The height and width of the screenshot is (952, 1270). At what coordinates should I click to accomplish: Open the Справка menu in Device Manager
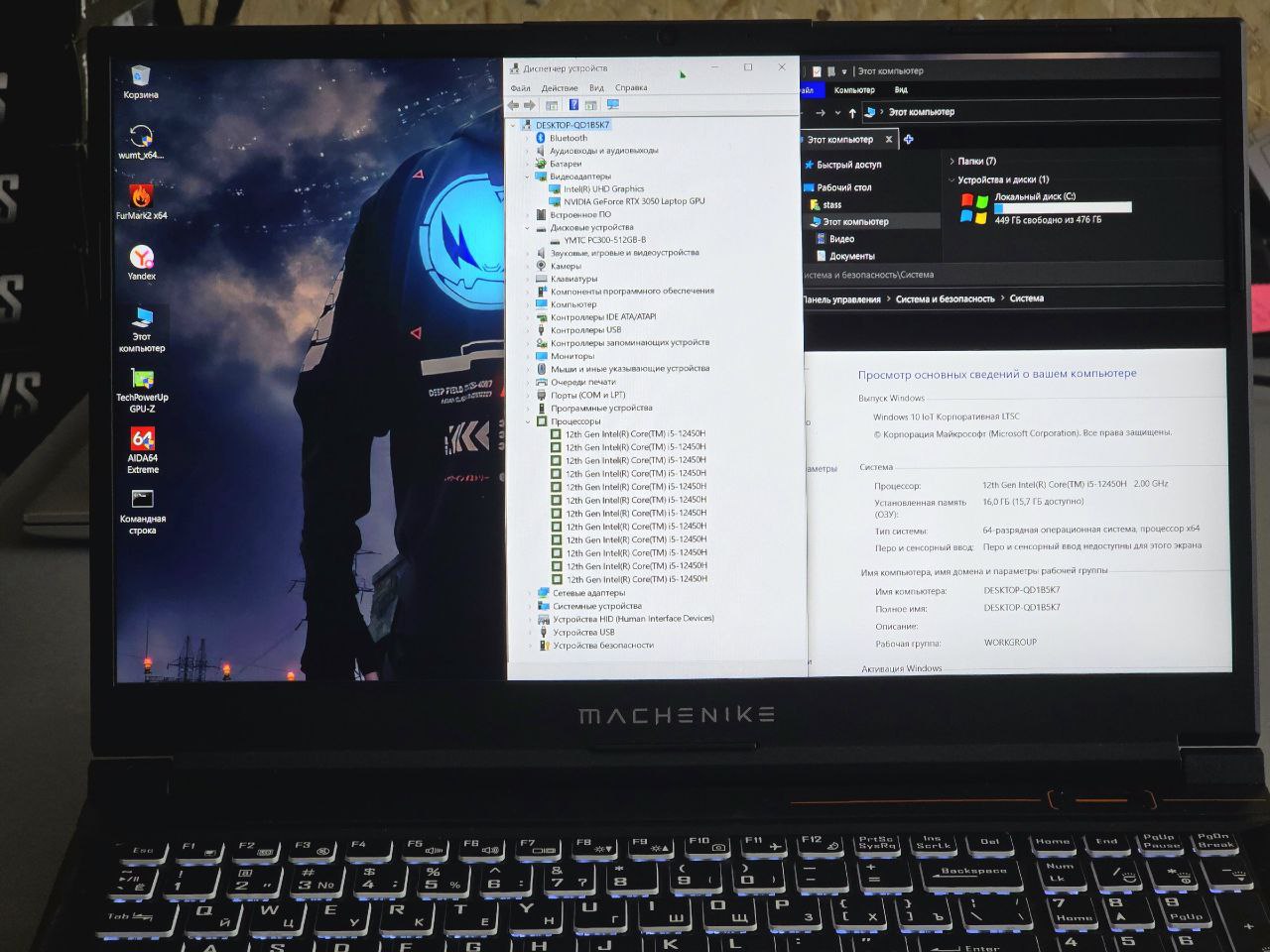[x=631, y=88]
